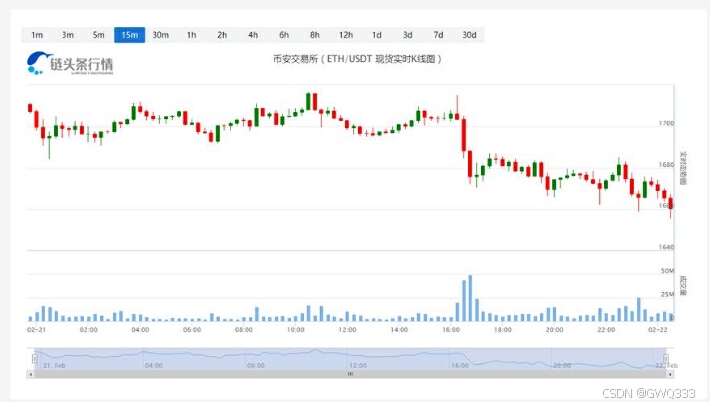Viewport: 710px width, 406px height.
Task: Click the 12:00 label on main time axis
Action: pyautogui.click(x=347, y=330)
